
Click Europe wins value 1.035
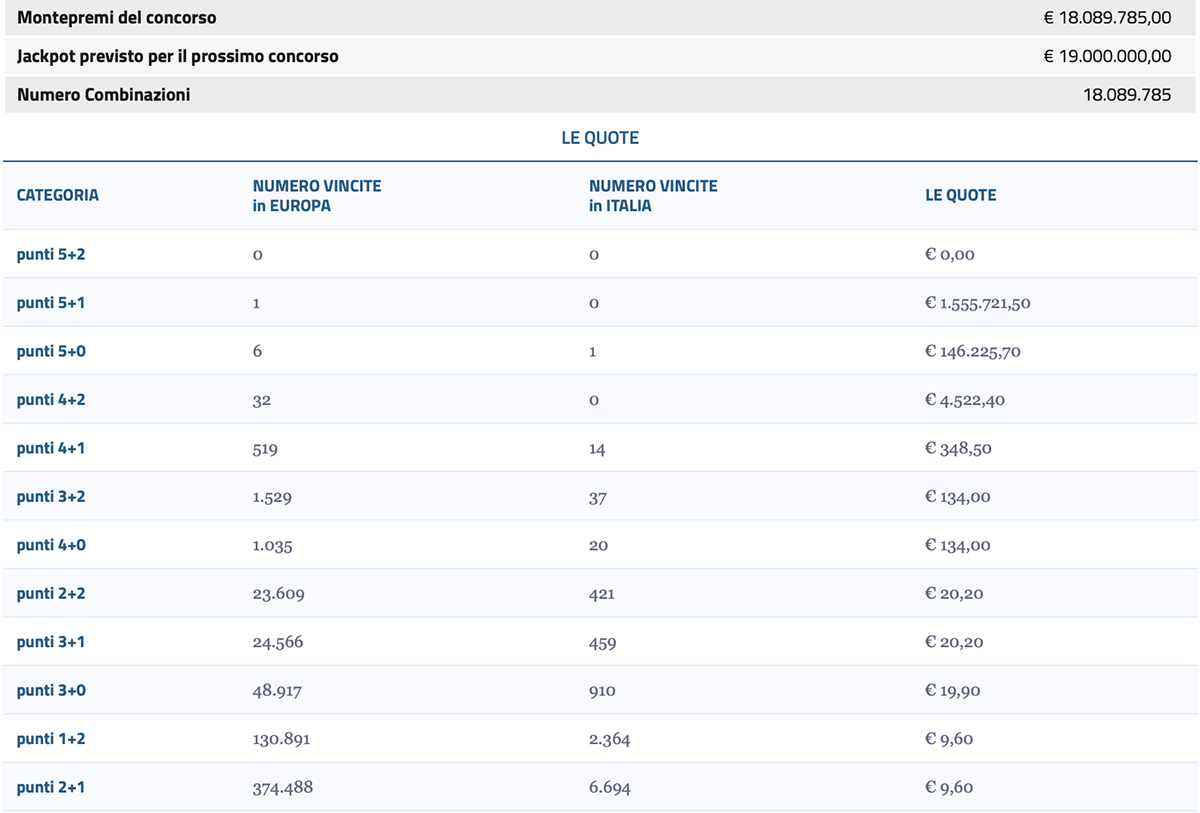coord(273,546)
